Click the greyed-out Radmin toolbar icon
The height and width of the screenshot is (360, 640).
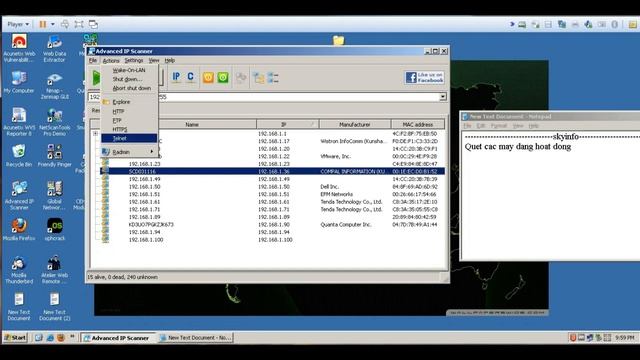coord(241,78)
